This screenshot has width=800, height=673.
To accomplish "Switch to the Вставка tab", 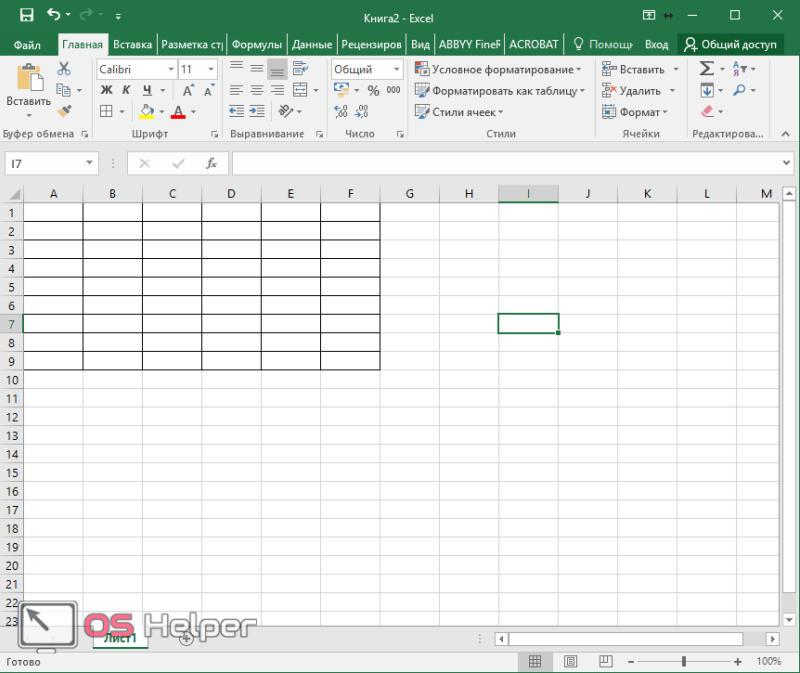I will point(133,44).
